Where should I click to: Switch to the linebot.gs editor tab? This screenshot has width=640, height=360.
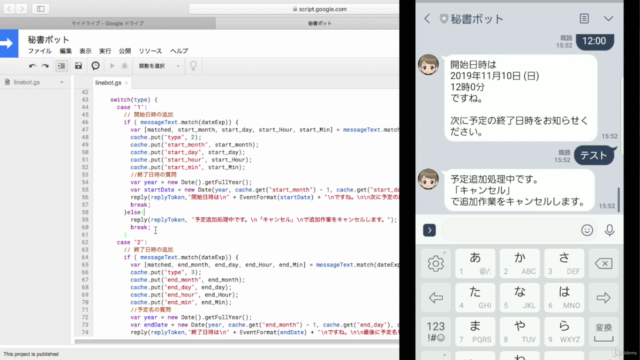108,82
